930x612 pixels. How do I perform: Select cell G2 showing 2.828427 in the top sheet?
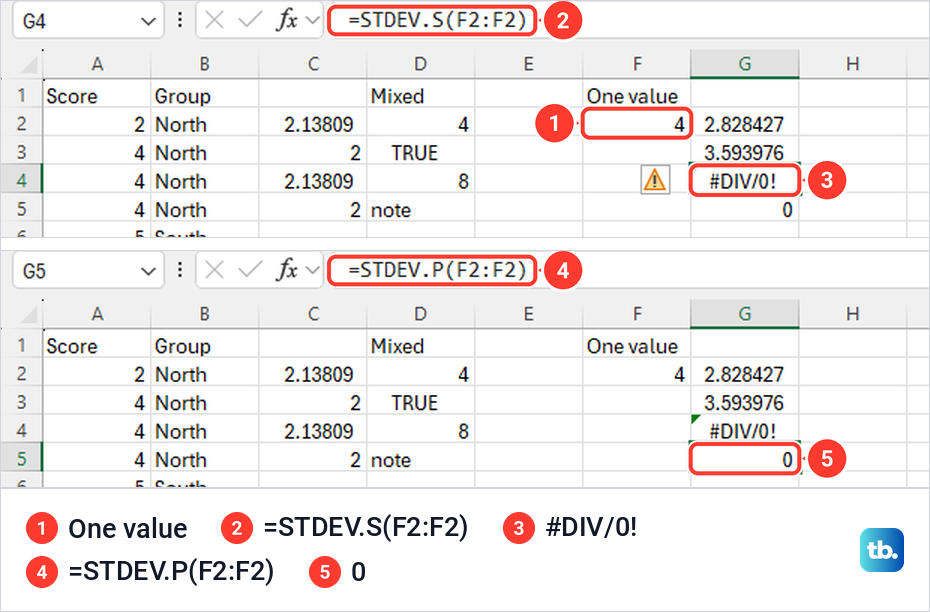(x=744, y=124)
